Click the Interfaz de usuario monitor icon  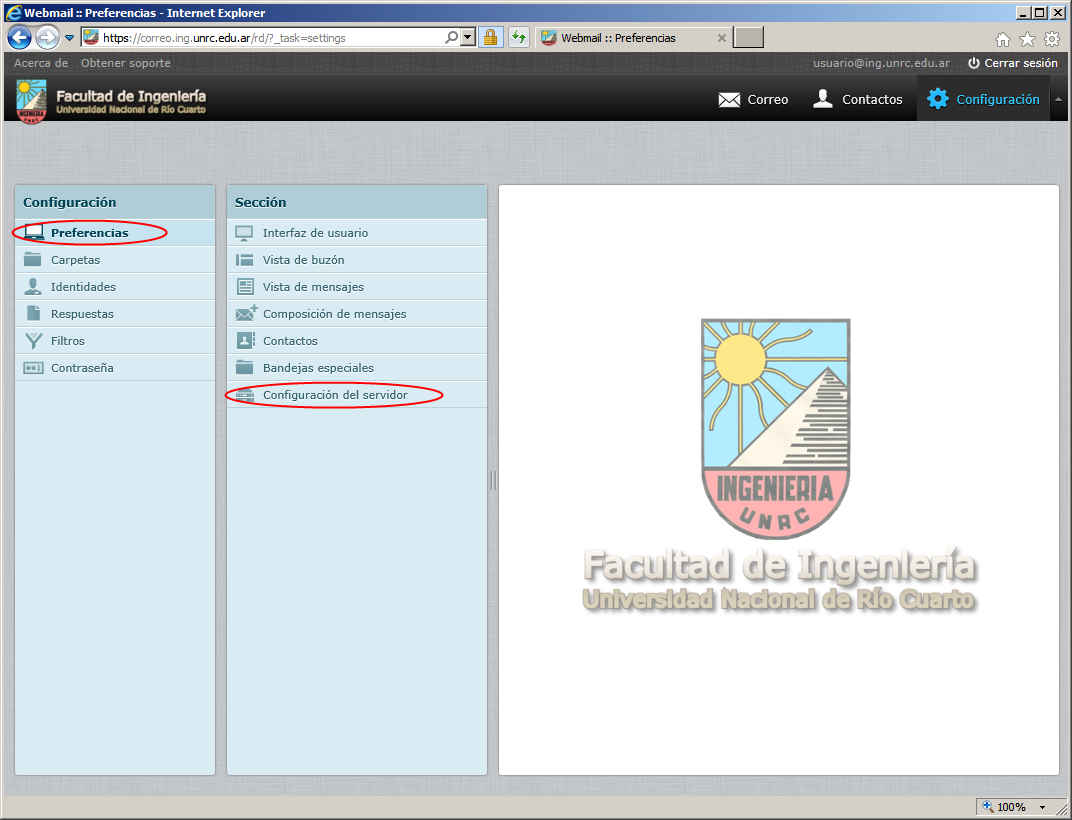pyautogui.click(x=244, y=233)
